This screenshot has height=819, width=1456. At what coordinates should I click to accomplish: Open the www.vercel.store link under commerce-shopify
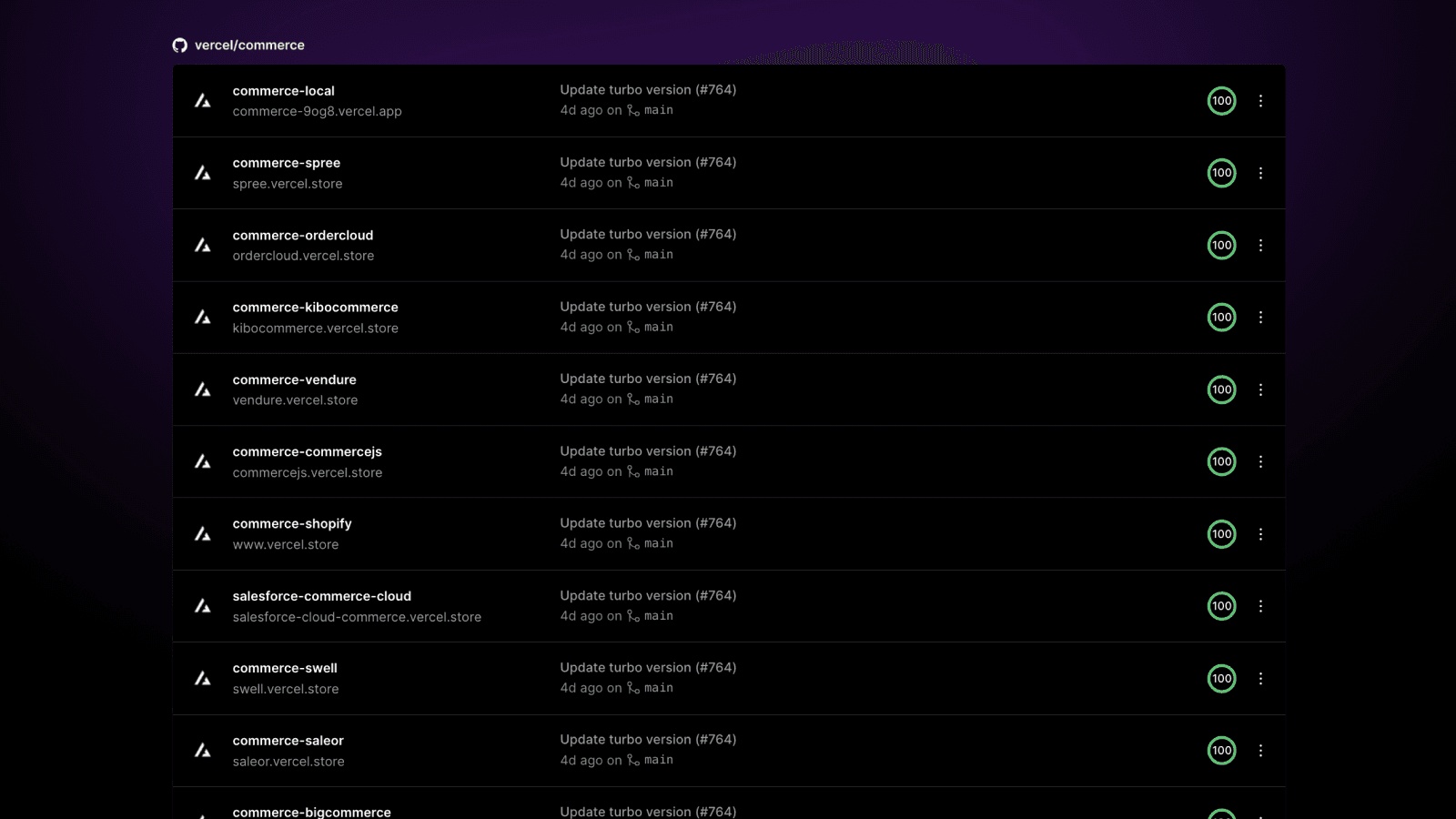pyautogui.click(x=286, y=544)
